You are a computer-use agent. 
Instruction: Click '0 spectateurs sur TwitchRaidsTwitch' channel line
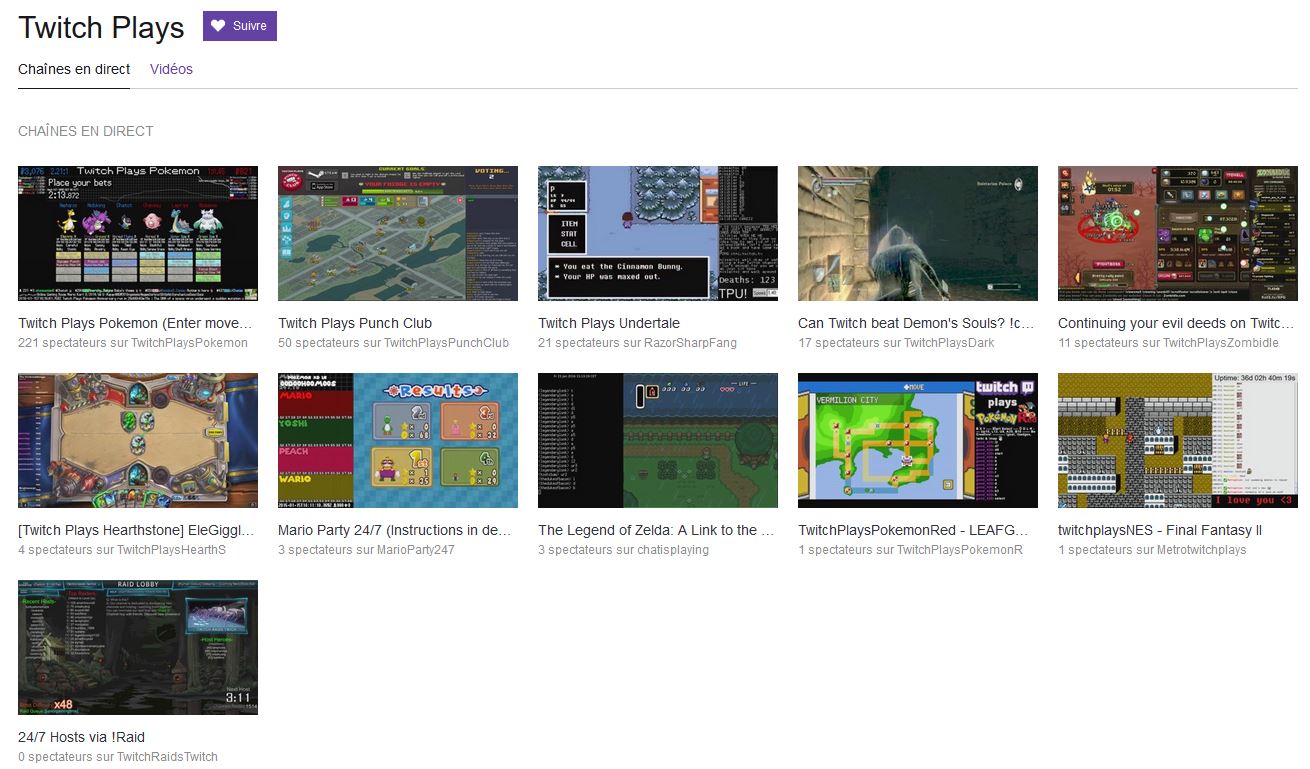118,757
